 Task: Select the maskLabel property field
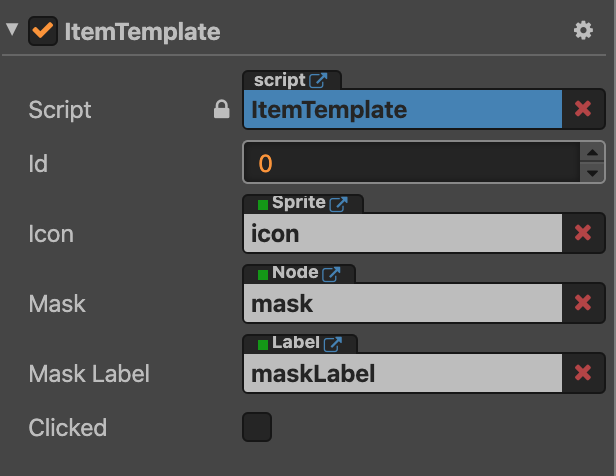tap(402, 373)
